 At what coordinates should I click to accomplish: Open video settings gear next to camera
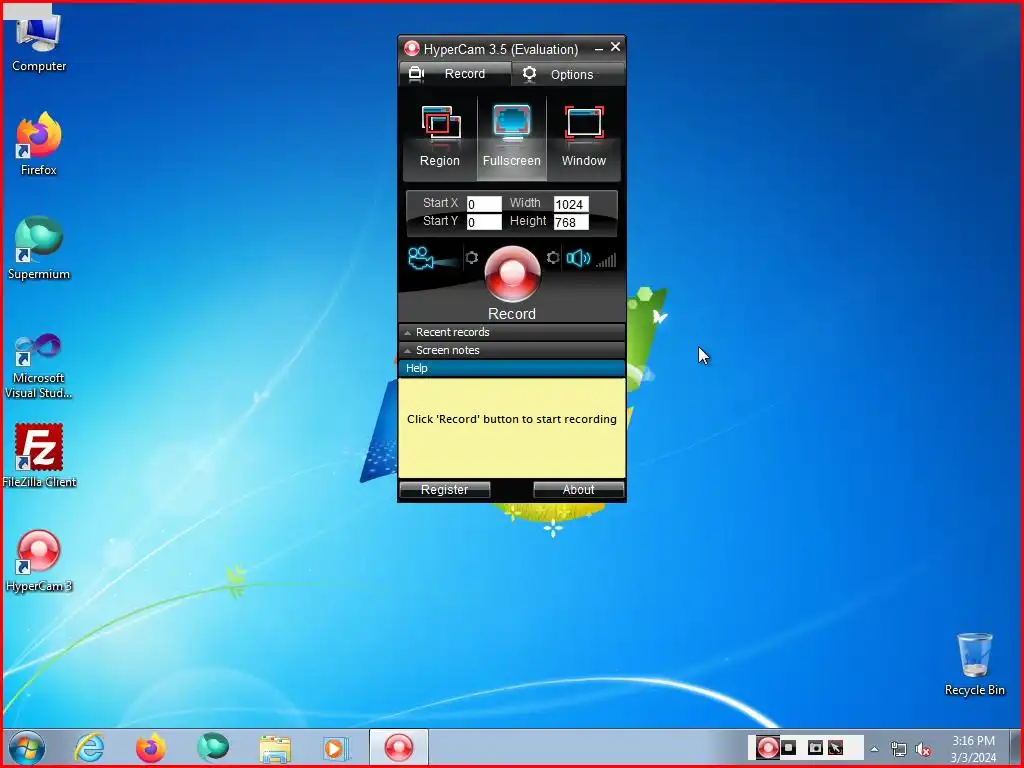tap(472, 258)
